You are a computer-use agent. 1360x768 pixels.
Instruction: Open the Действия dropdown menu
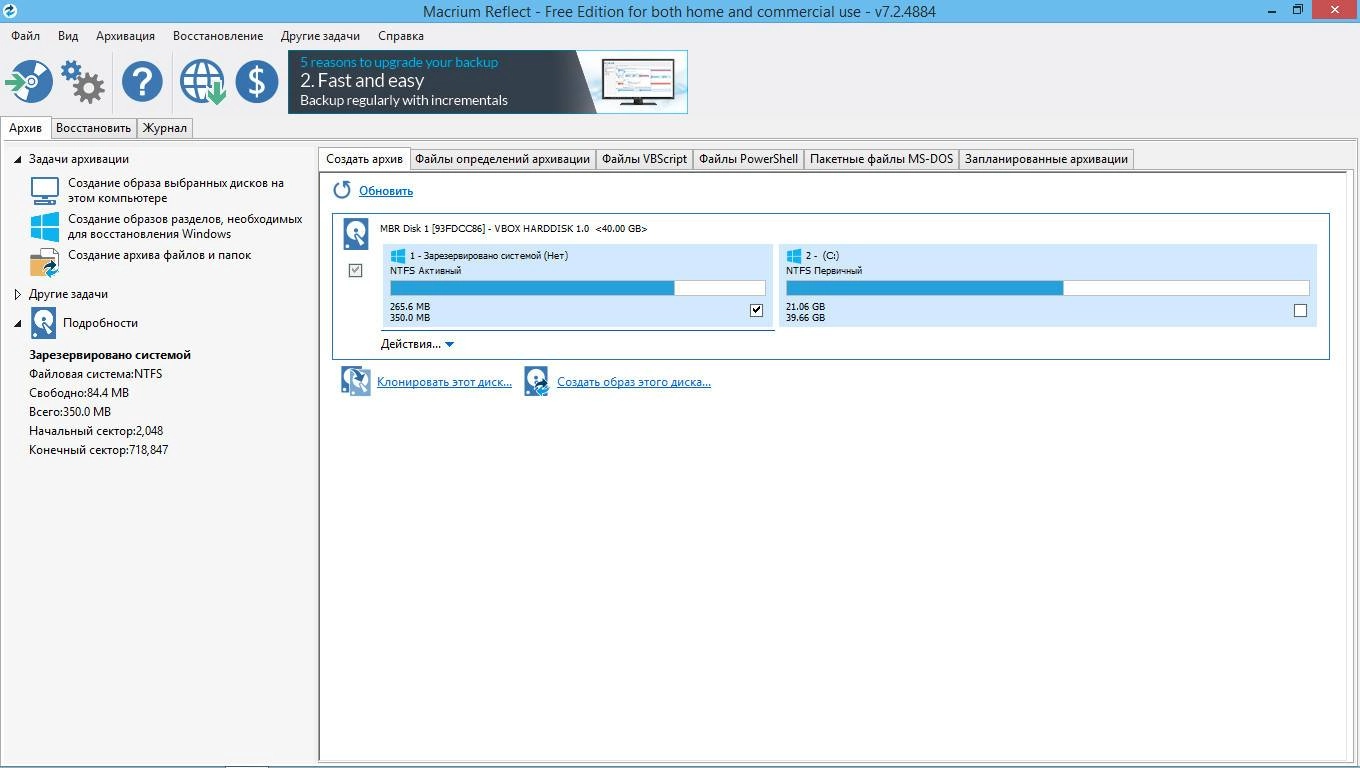(417, 344)
